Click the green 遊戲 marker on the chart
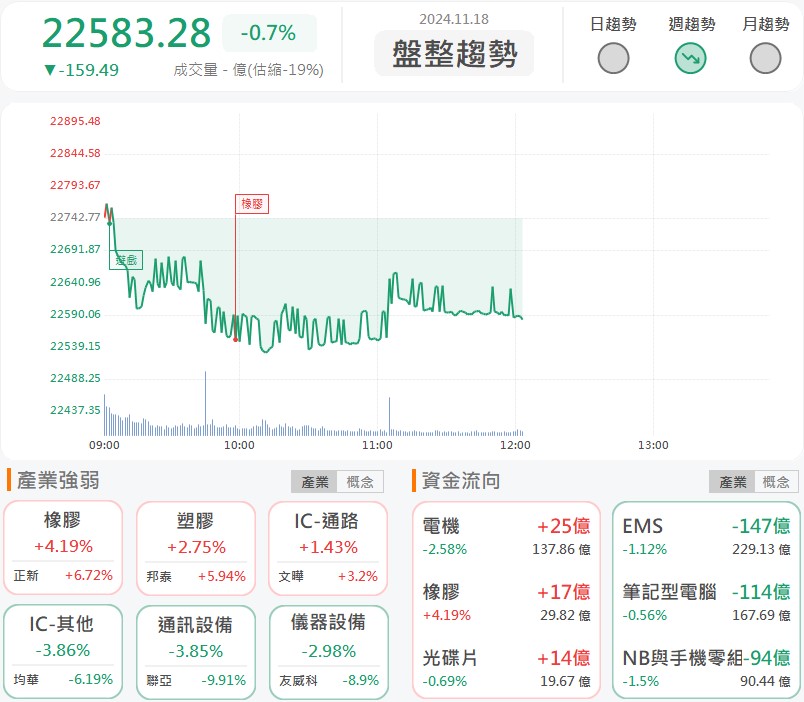The width and height of the screenshot is (804, 702). point(126,259)
